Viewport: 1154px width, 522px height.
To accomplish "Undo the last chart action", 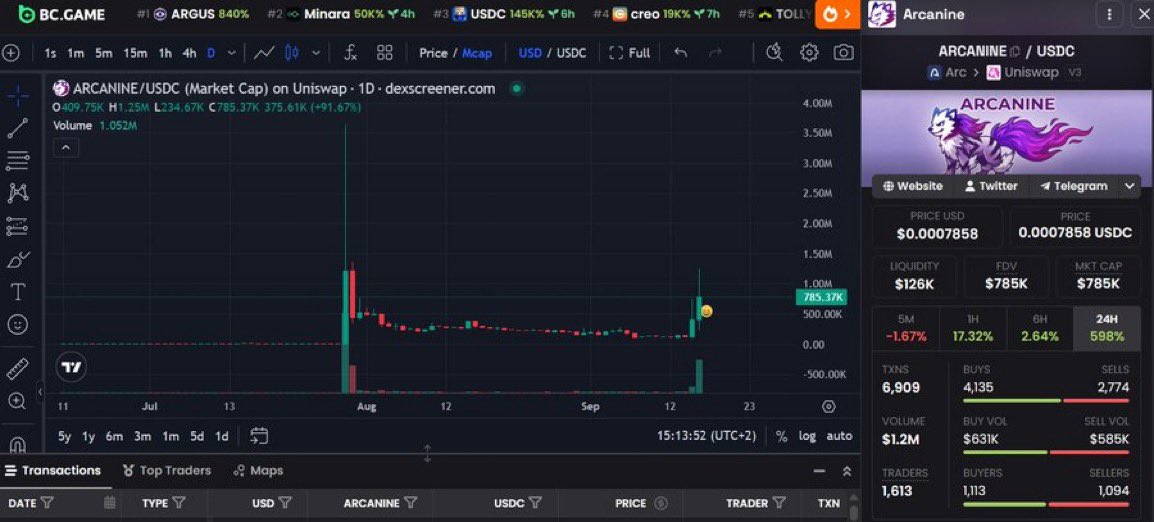I will click(681, 53).
